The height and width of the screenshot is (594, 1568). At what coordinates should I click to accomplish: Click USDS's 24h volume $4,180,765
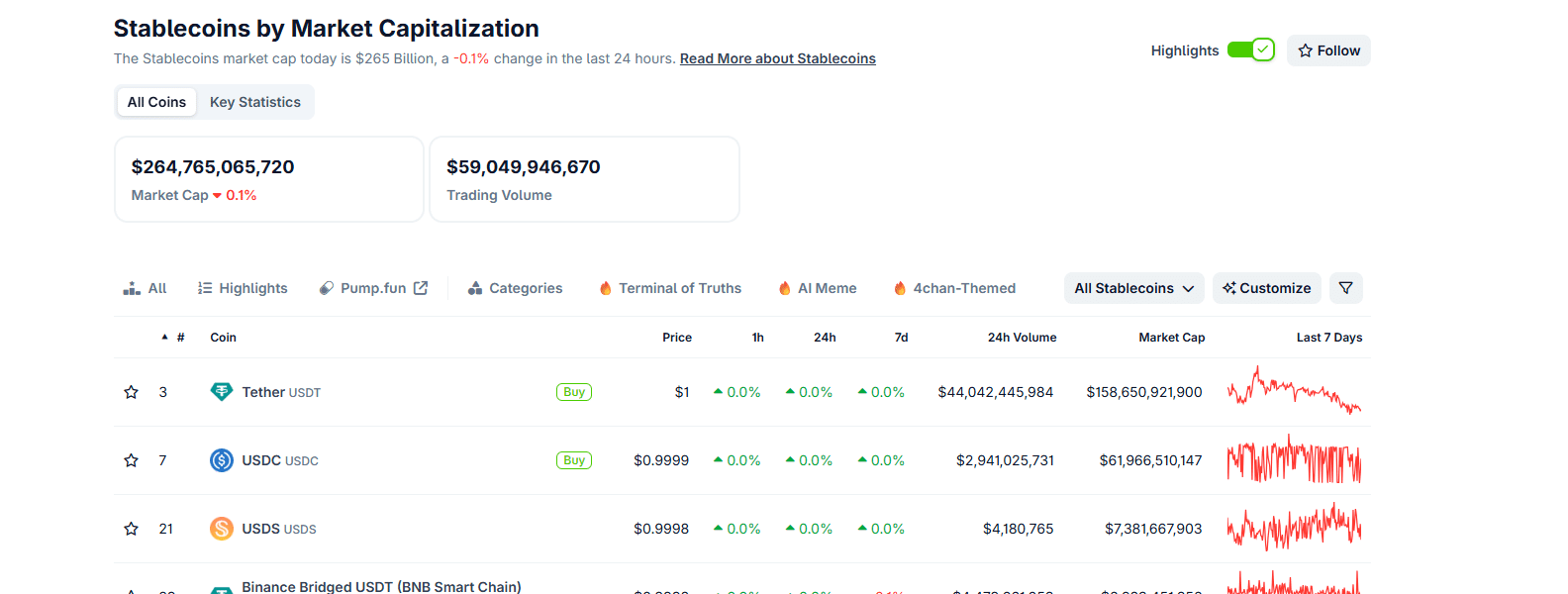pos(1018,529)
